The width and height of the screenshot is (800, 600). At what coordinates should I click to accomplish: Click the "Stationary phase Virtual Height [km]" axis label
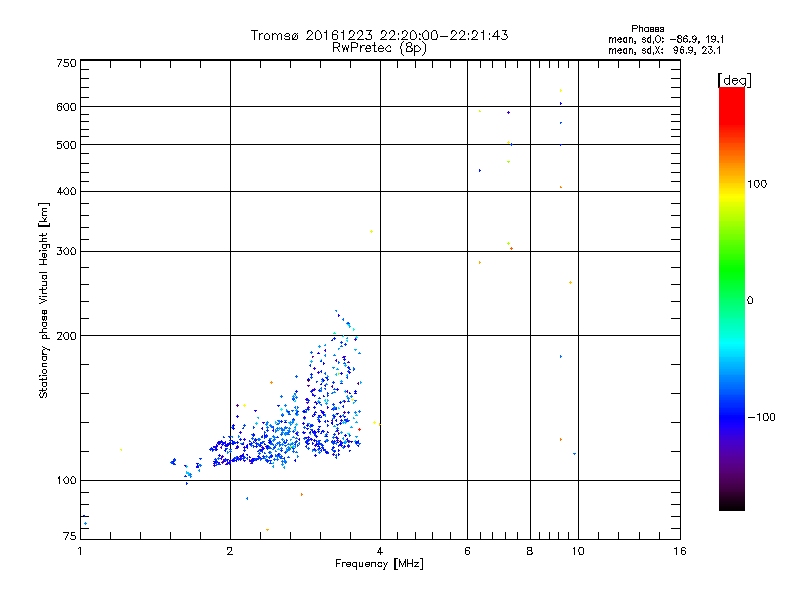[x=44, y=301]
